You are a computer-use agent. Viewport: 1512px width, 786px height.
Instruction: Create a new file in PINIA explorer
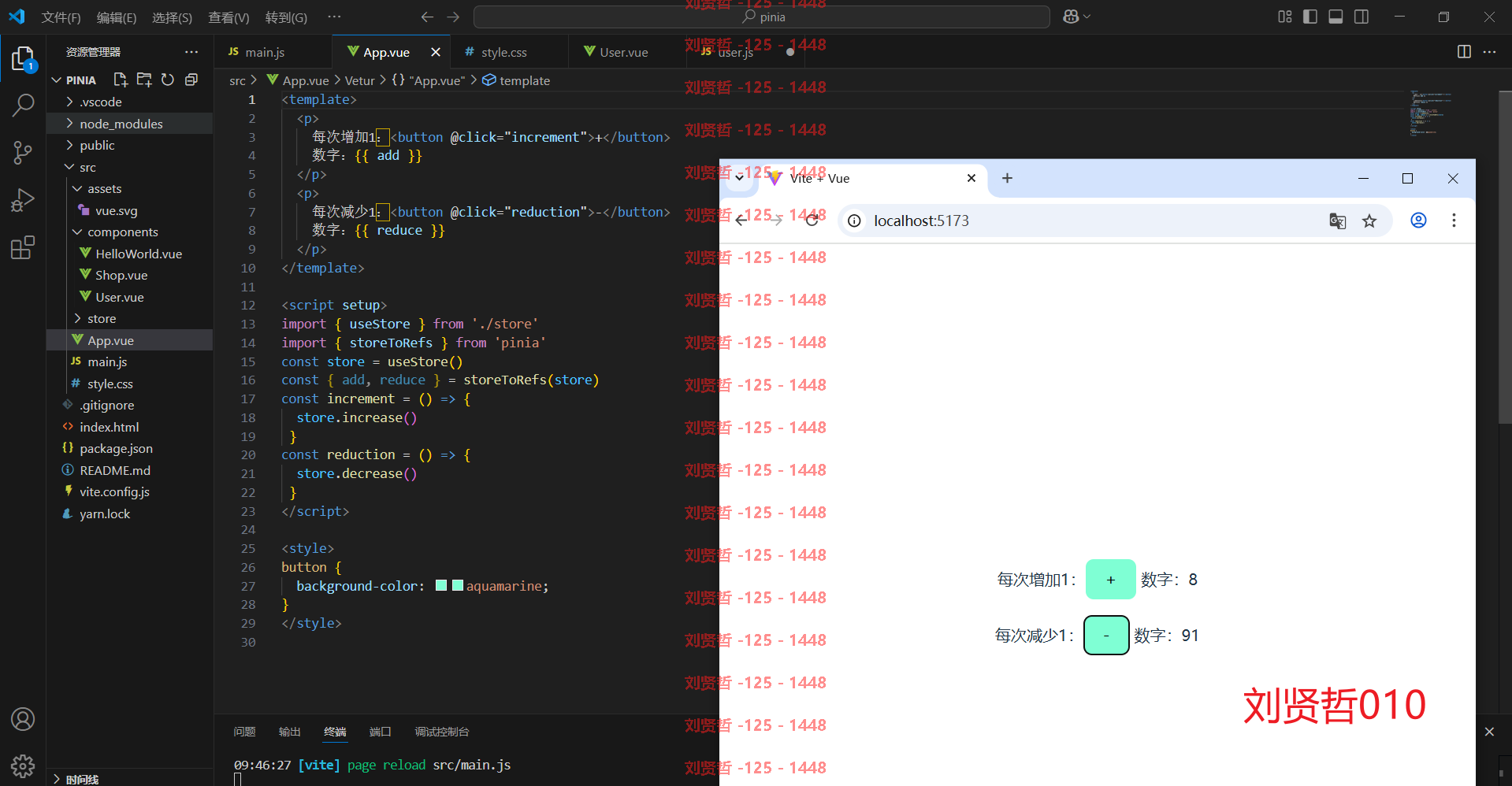[121, 80]
